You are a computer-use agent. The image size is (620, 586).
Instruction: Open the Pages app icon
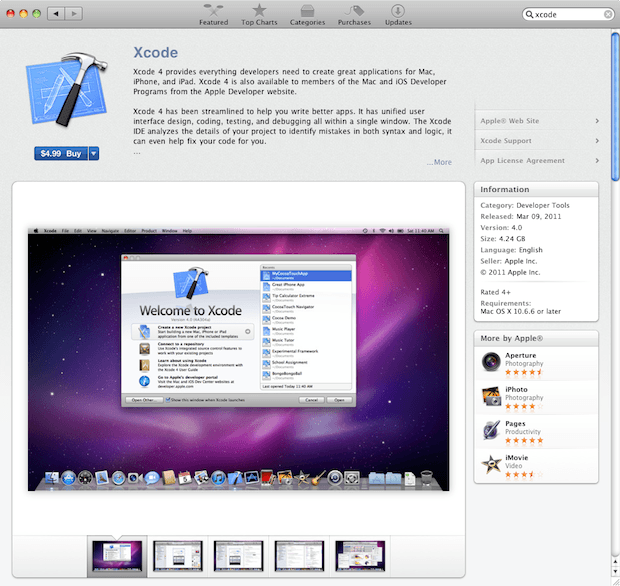[x=491, y=430]
